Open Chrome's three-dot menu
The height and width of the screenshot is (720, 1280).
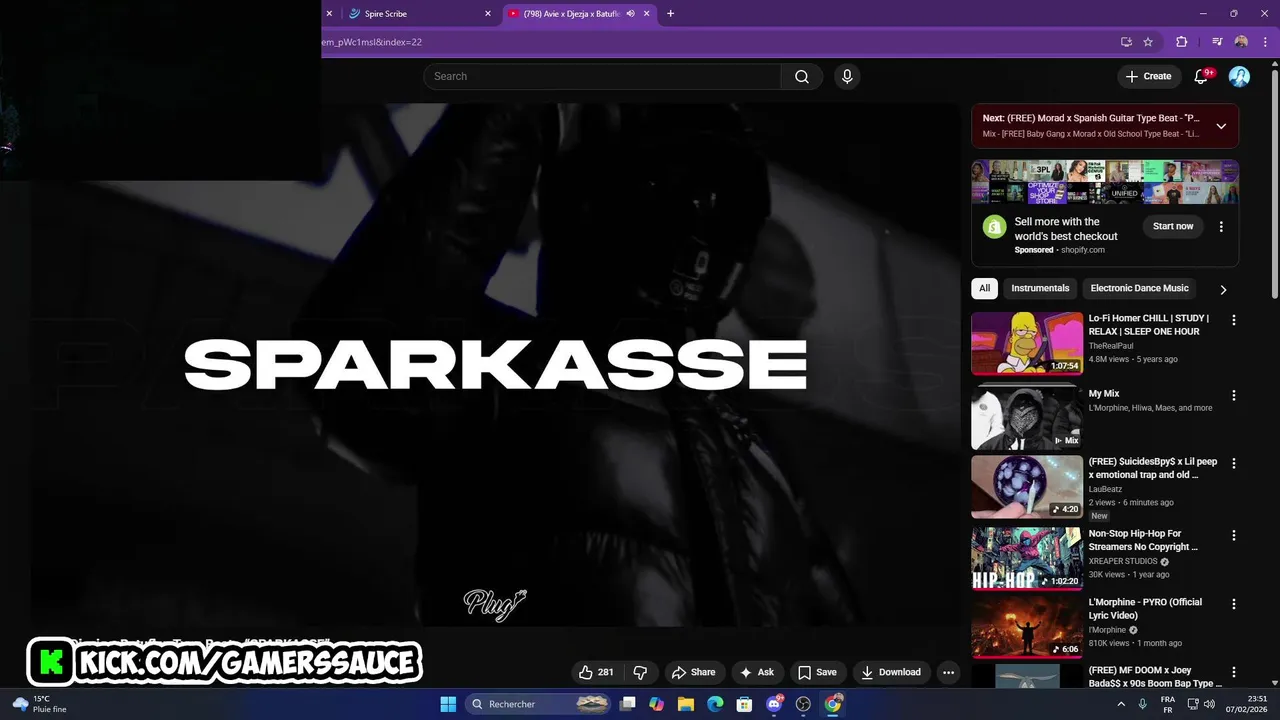click(x=1265, y=42)
